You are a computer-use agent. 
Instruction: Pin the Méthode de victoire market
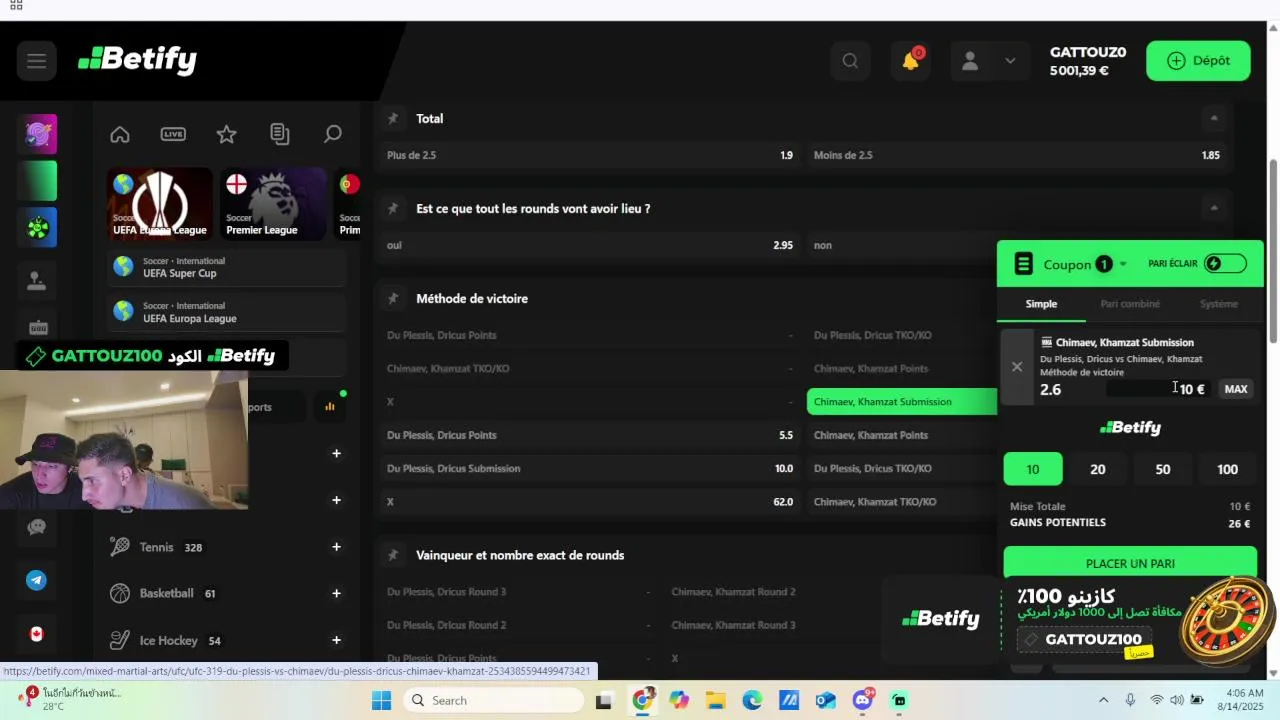(393, 298)
